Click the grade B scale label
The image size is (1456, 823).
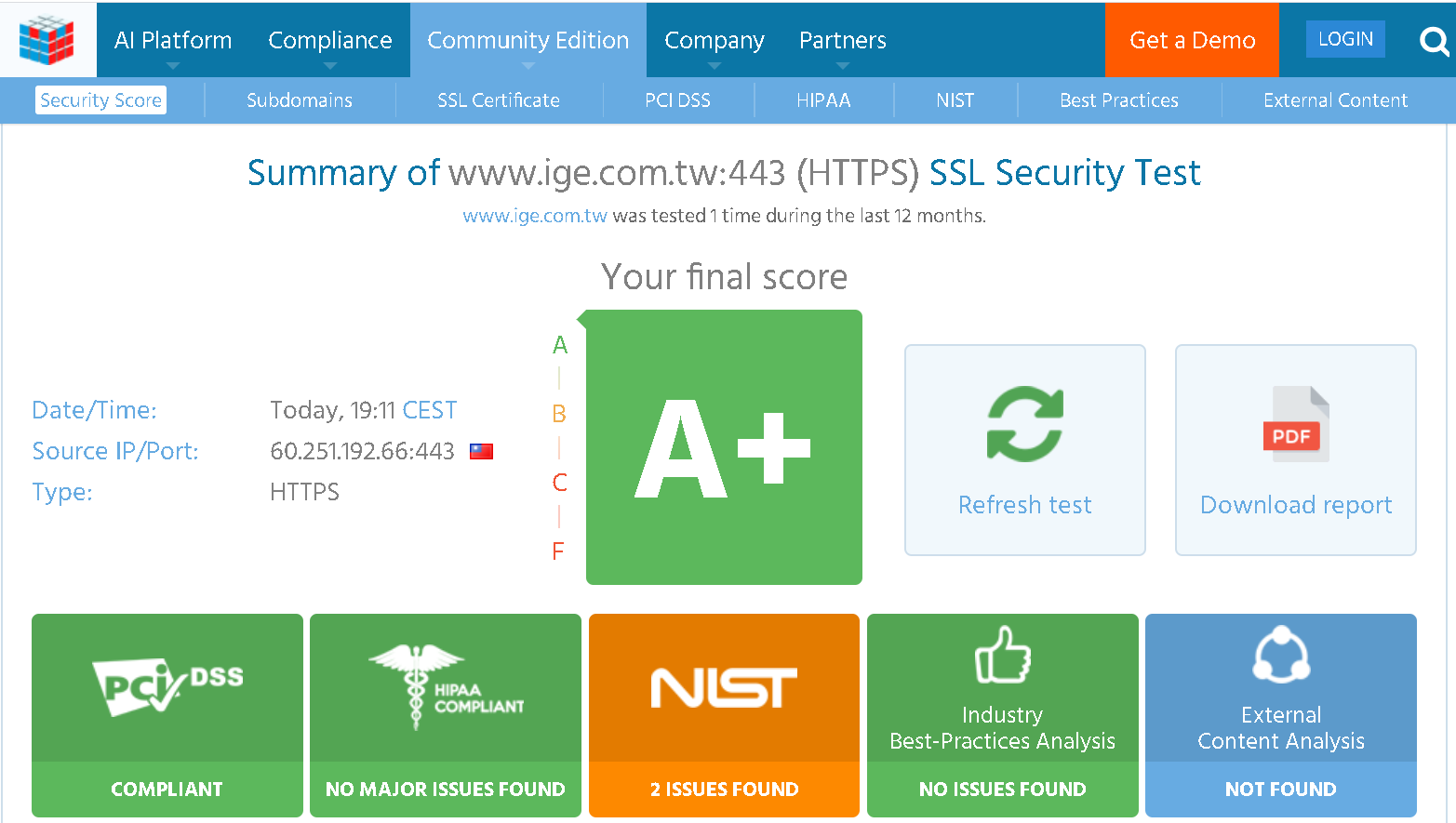coord(559,414)
